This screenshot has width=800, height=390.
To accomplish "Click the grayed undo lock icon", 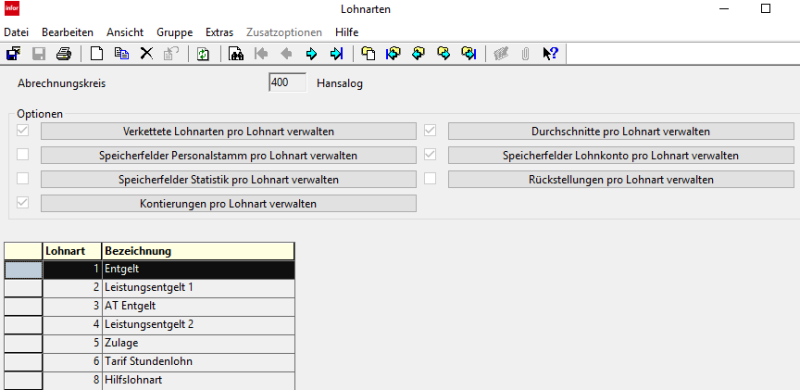I will click(171, 54).
